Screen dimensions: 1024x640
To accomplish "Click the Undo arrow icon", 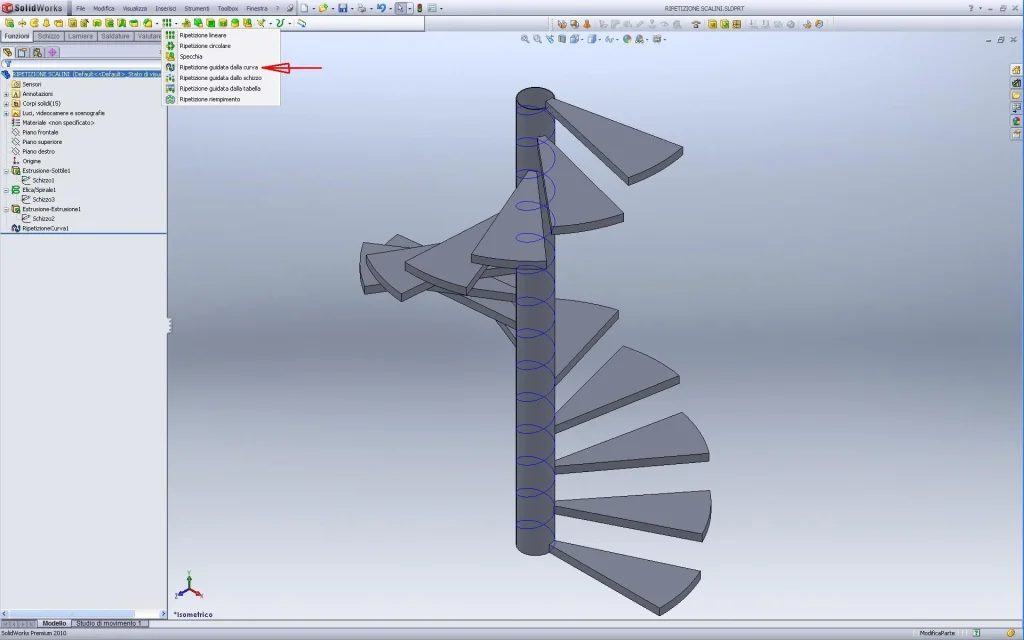I will 381,8.
